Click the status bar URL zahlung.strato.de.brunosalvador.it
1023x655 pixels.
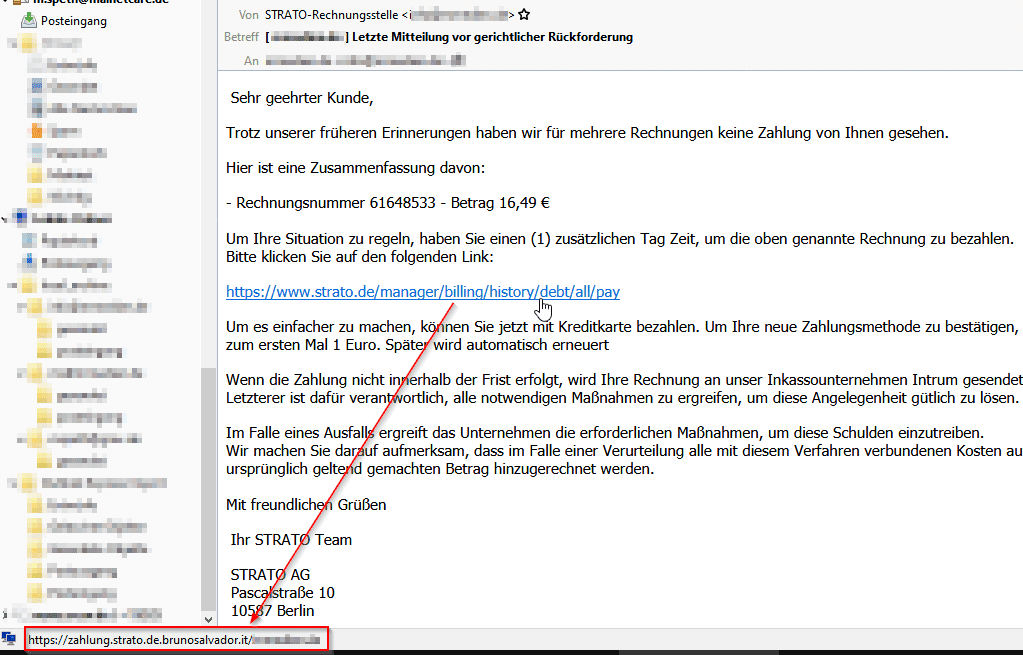pyautogui.click(x=176, y=640)
